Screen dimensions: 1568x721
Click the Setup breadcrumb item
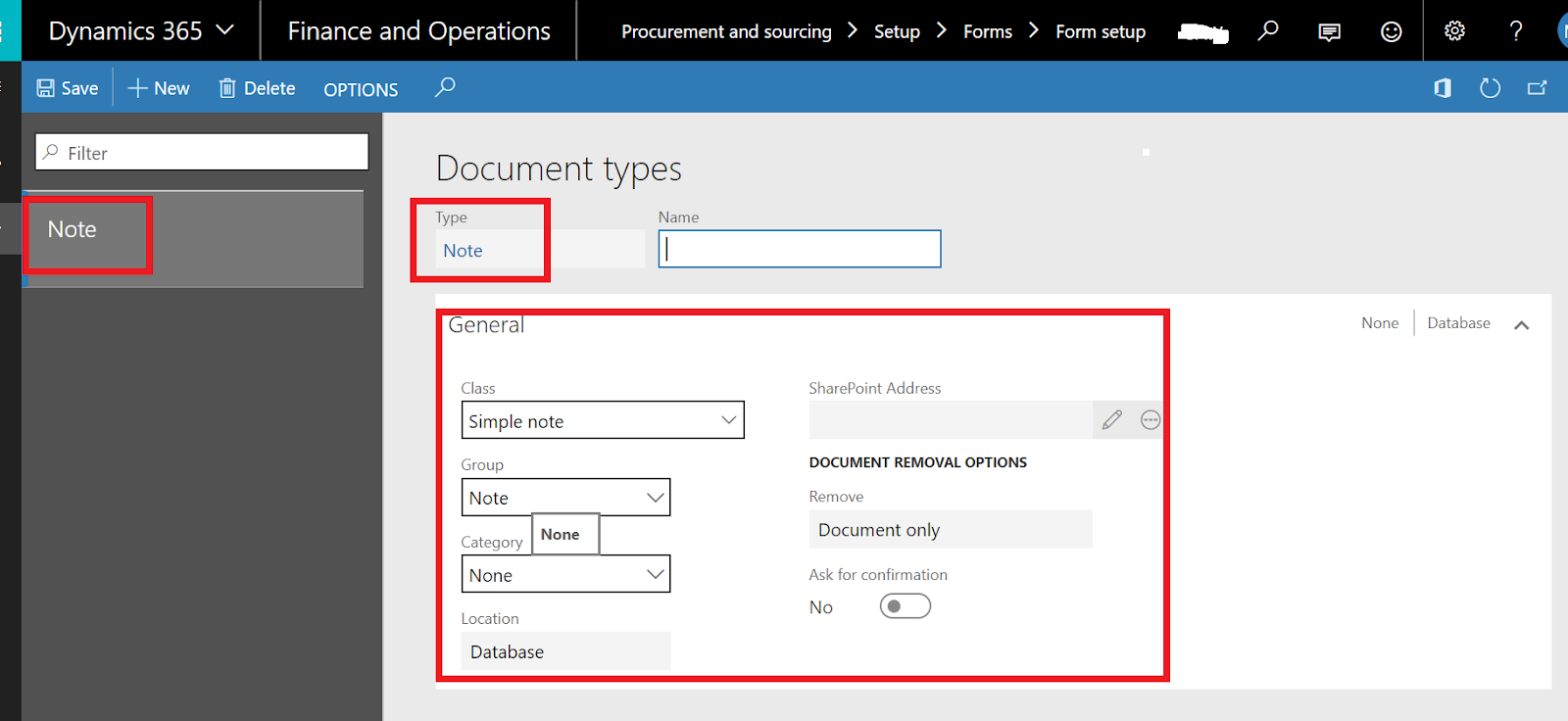[x=897, y=31]
